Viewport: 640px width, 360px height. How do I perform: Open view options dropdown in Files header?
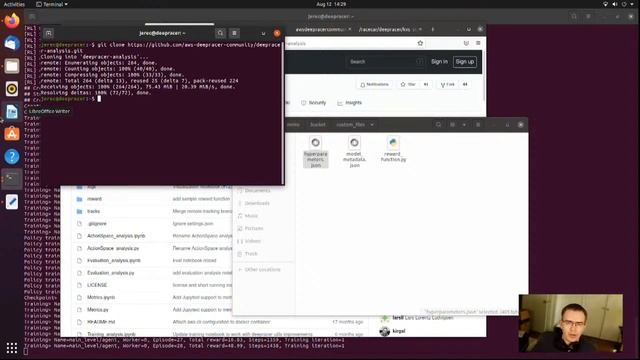tap(464, 124)
